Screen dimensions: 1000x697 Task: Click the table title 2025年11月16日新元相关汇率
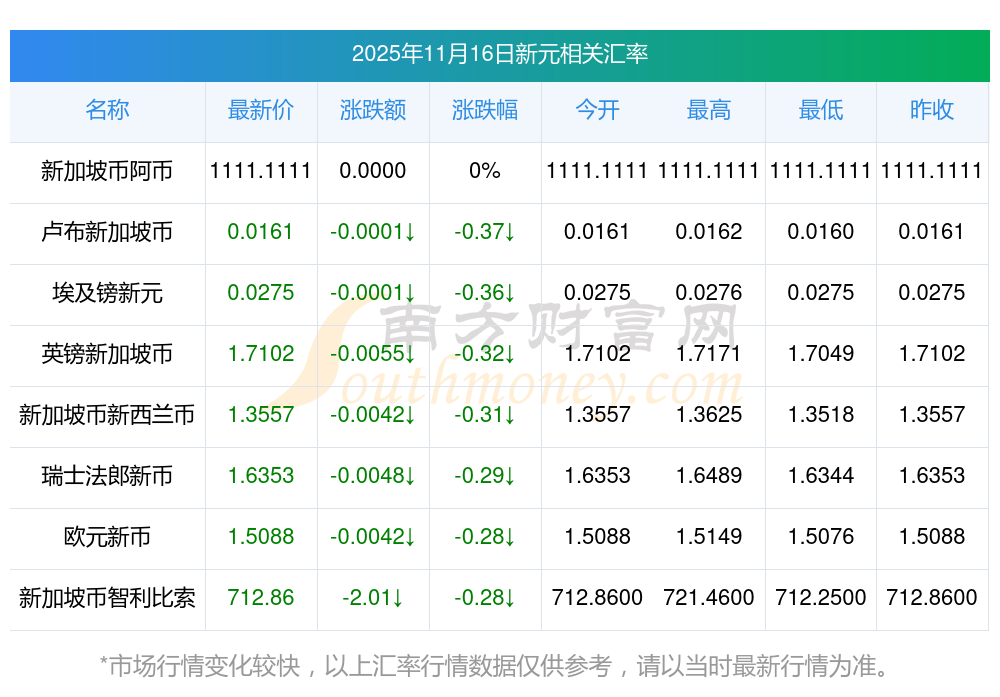[x=500, y=54]
